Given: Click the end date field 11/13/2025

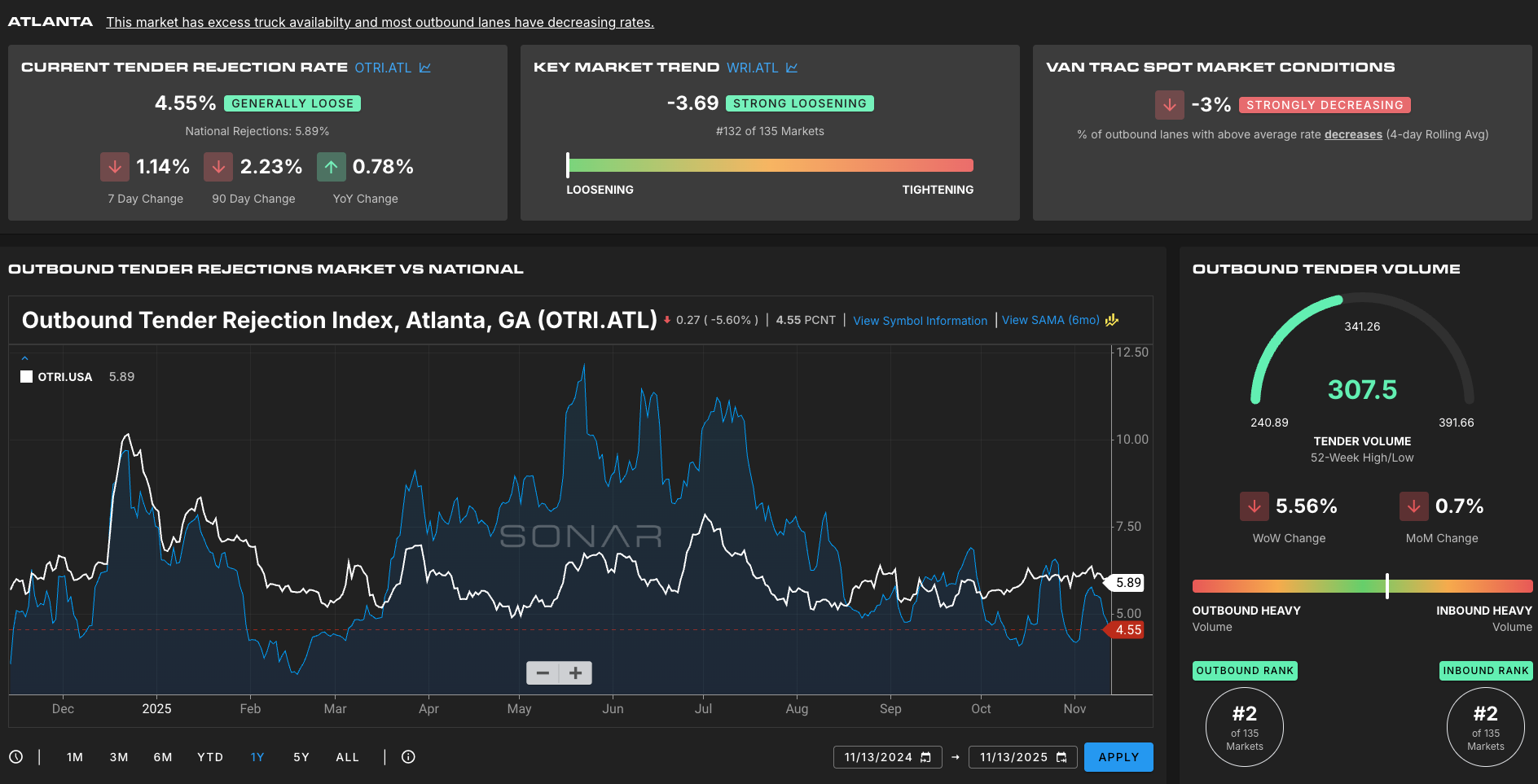Looking at the screenshot, I should coord(1013,757).
